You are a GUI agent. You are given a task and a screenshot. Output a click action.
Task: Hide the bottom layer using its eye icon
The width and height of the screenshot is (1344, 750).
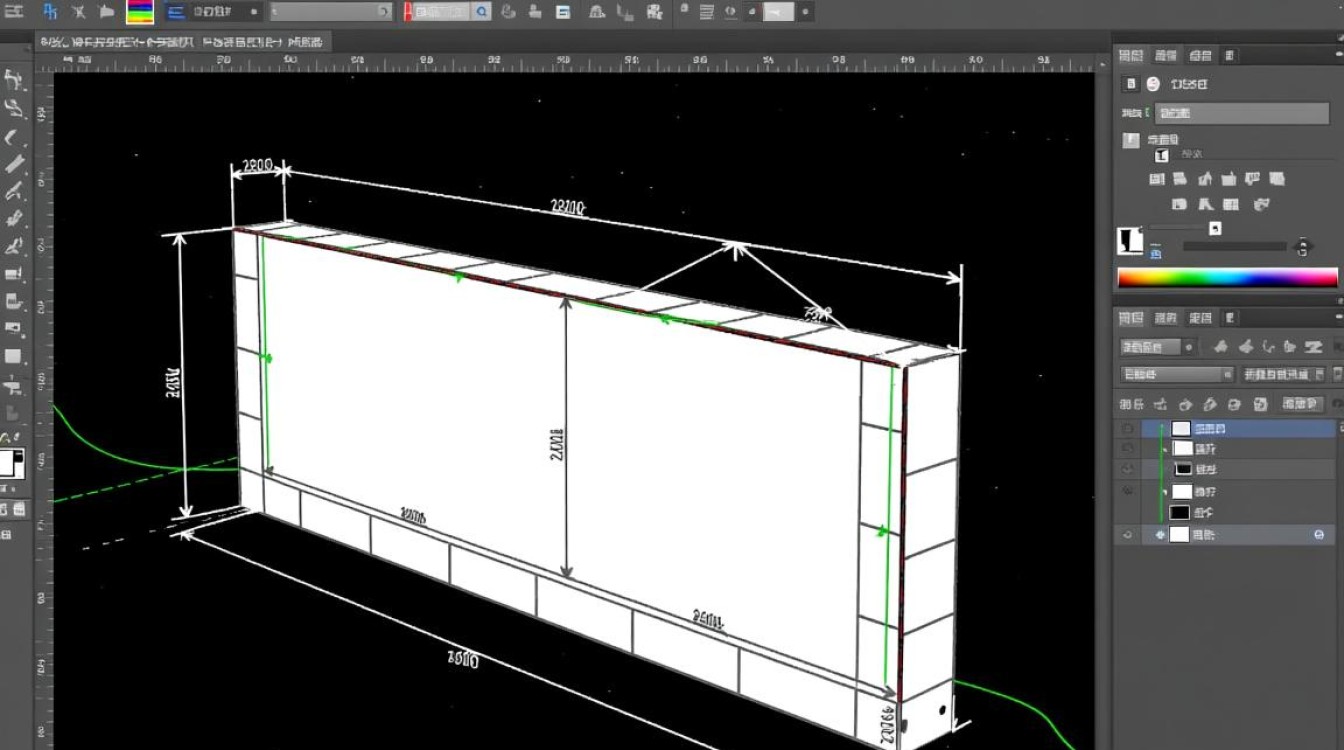1128,535
